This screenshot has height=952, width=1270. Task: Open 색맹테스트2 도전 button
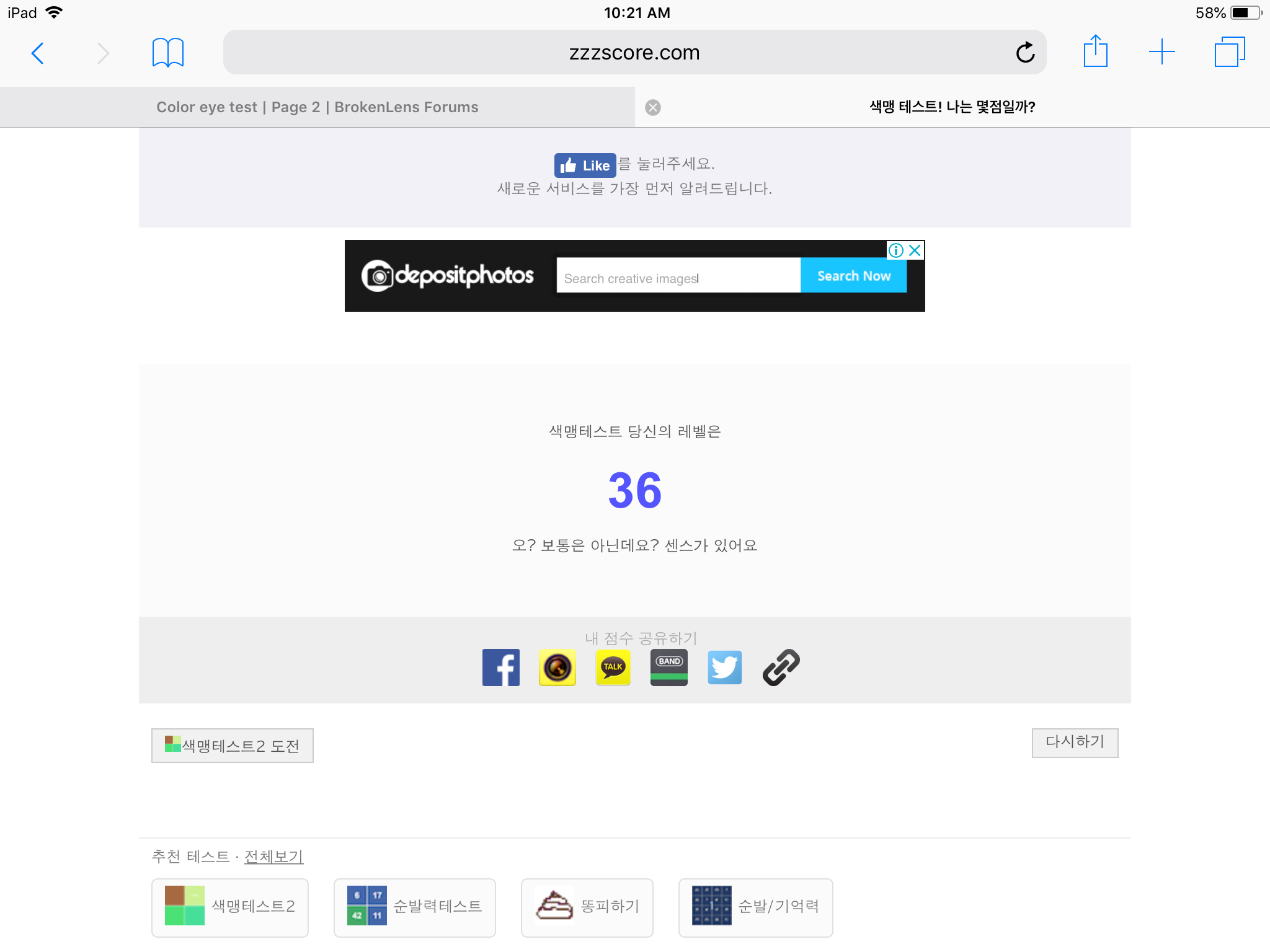[233, 746]
